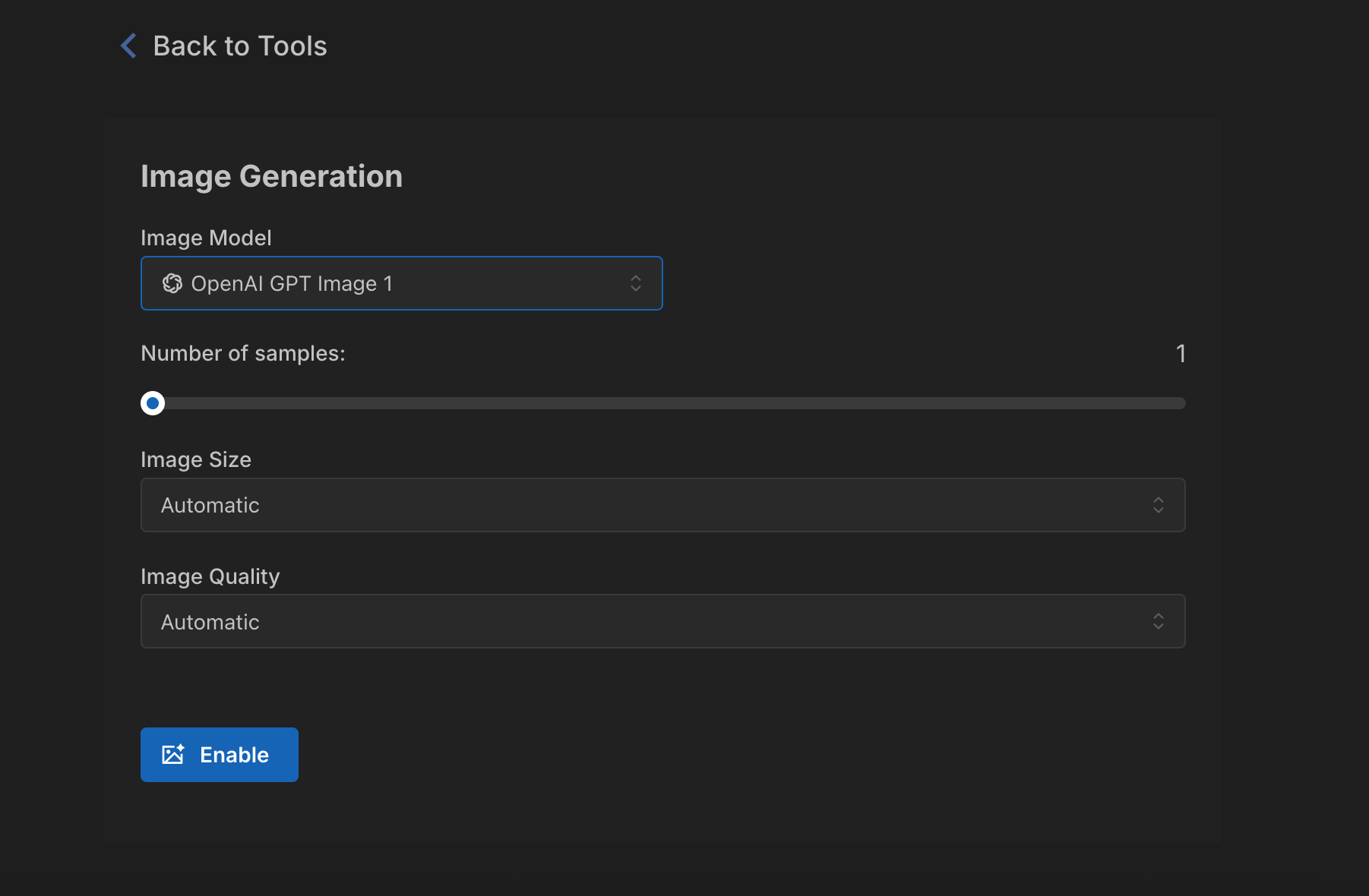Open the Image Quality dropdown
Image resolution: width=1369 pixels, height=896 pixels.
tap(663, 621)
